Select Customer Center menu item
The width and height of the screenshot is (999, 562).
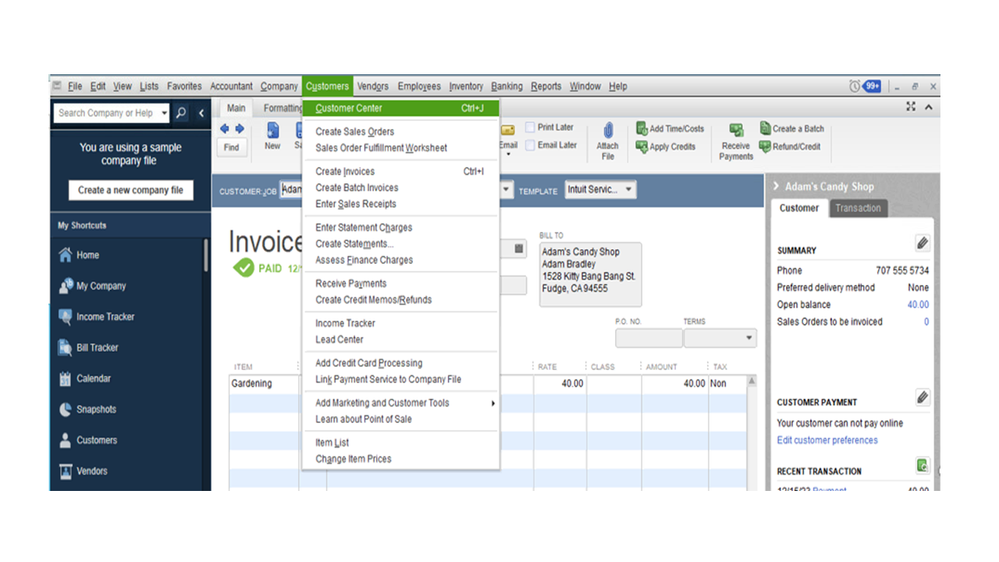[x=401, y=108]
